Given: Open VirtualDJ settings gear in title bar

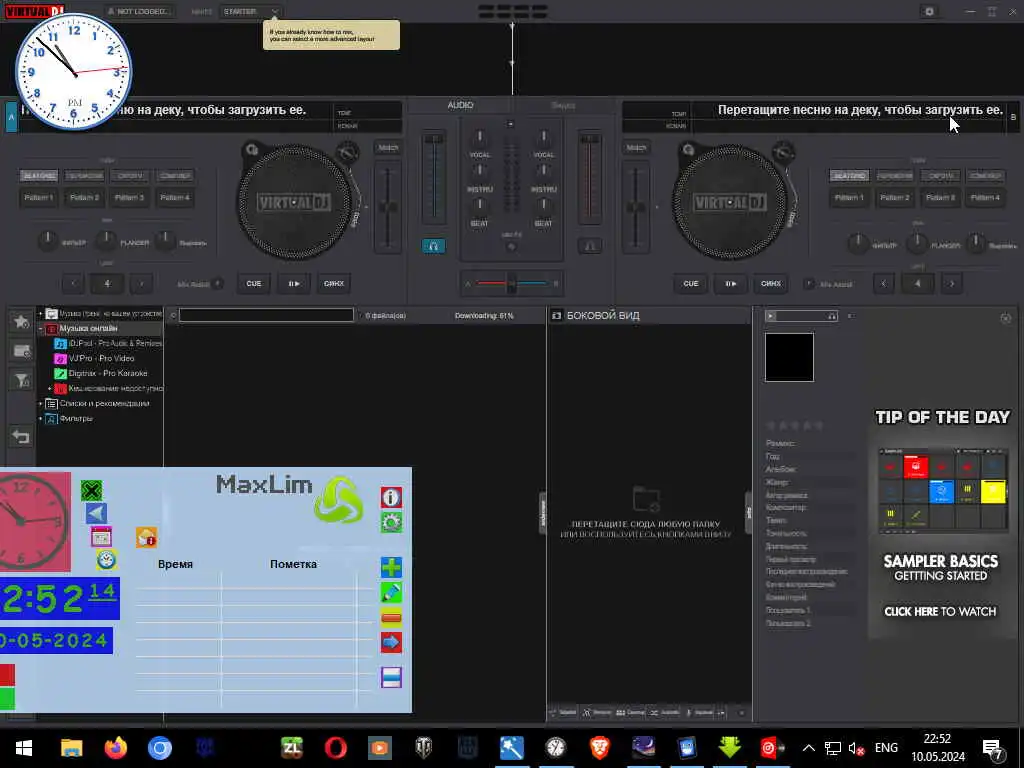Looking at the screenshot, I should (929, 11).
